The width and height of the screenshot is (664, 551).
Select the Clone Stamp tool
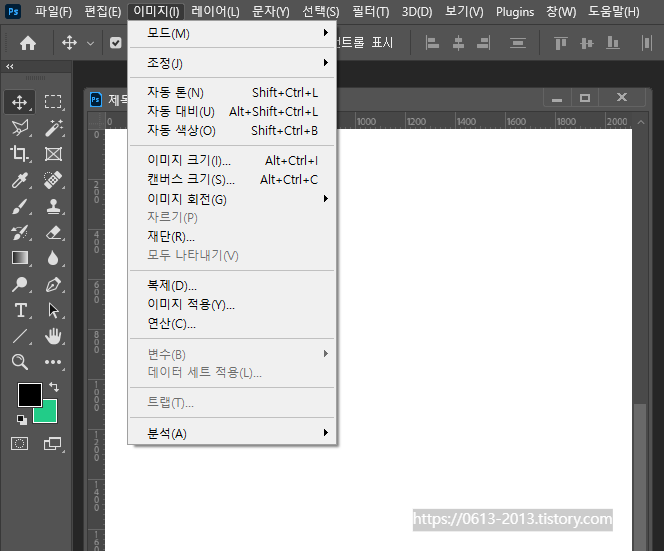coord(53,206)
